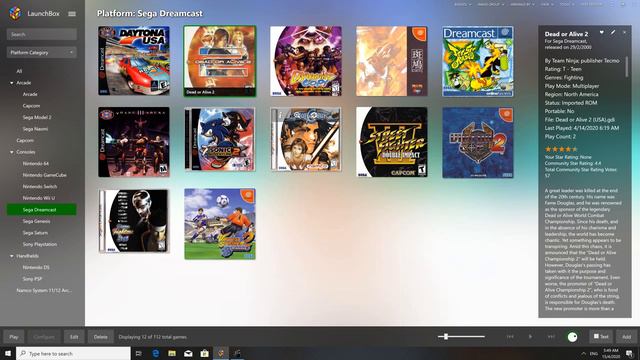Favorite Dead or Alive 2 with heart icon
The width and height of the screenshot is (640, 360).
click(x=602, y=32)
